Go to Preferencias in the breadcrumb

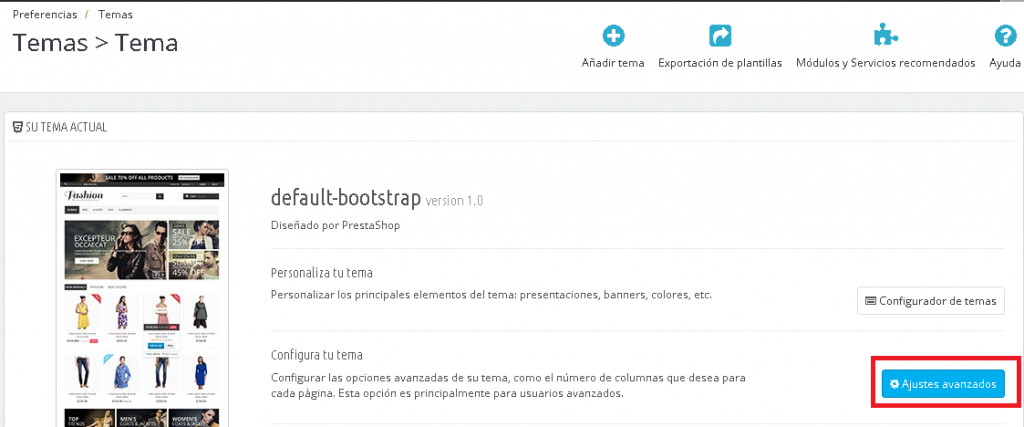click(46, 15)
